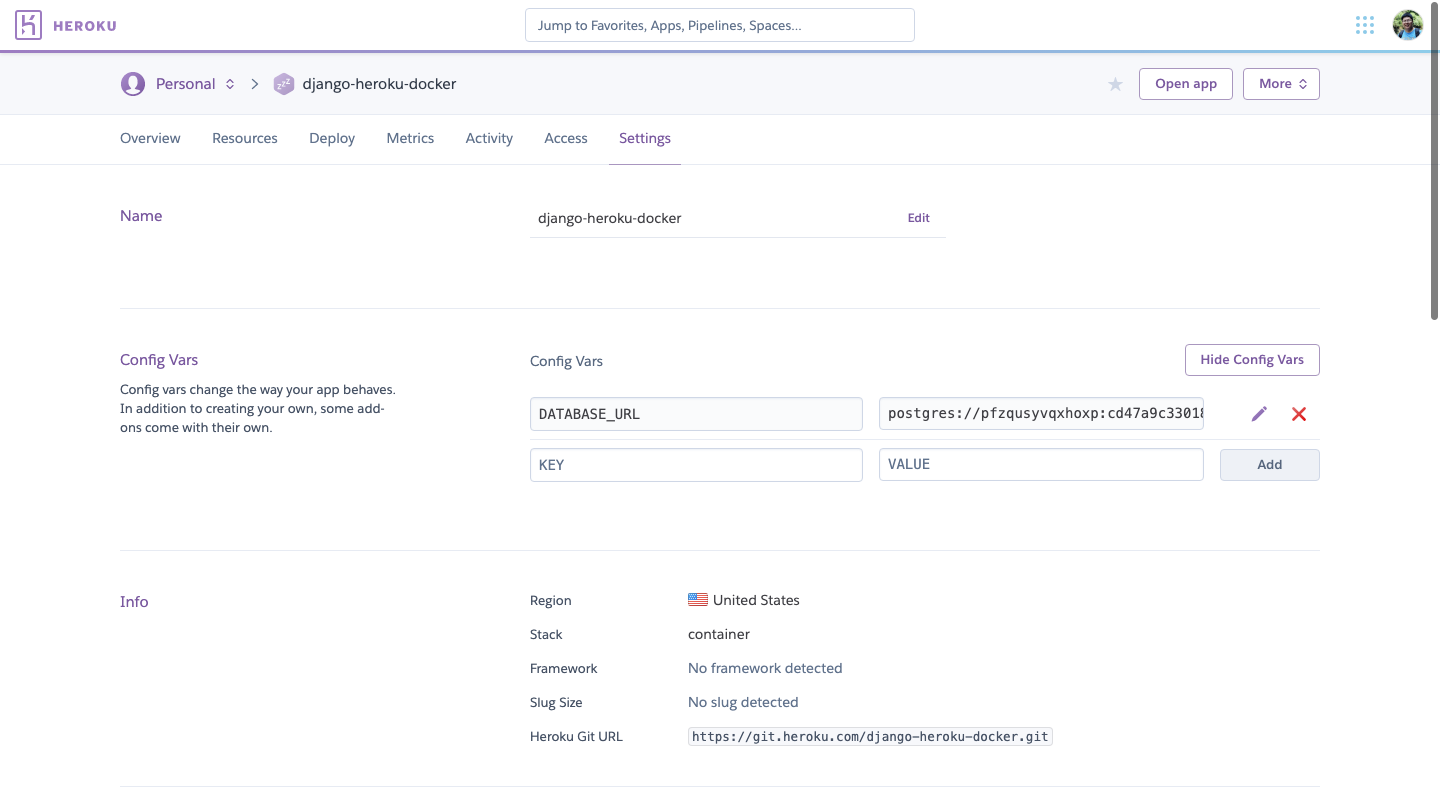Click the Info section heading

134,602
